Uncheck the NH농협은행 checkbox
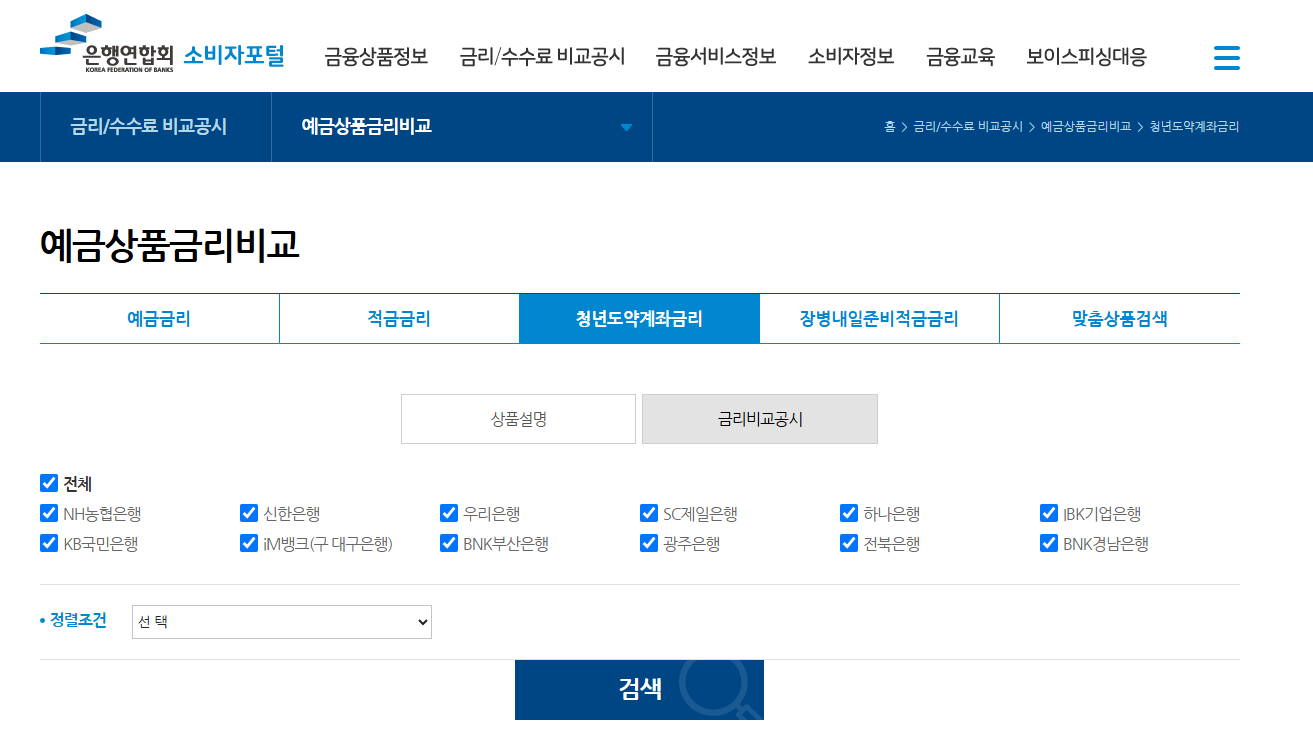 [x=49, y=513]
